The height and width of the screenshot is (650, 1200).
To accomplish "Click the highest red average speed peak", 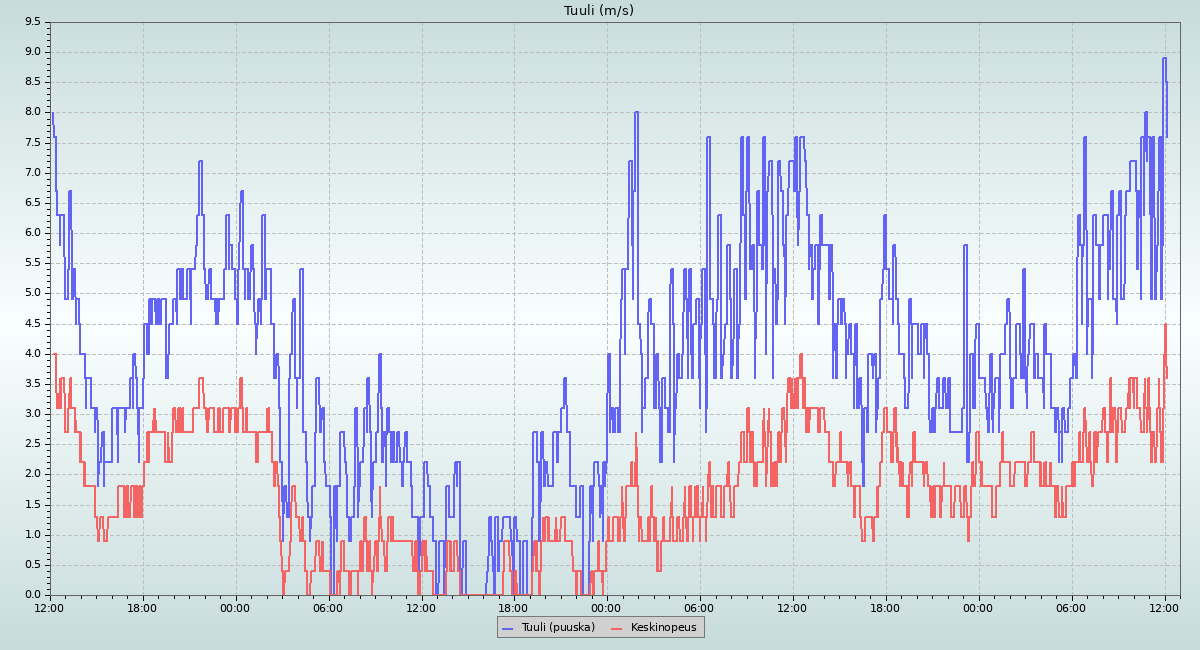I will [1165, 325].
